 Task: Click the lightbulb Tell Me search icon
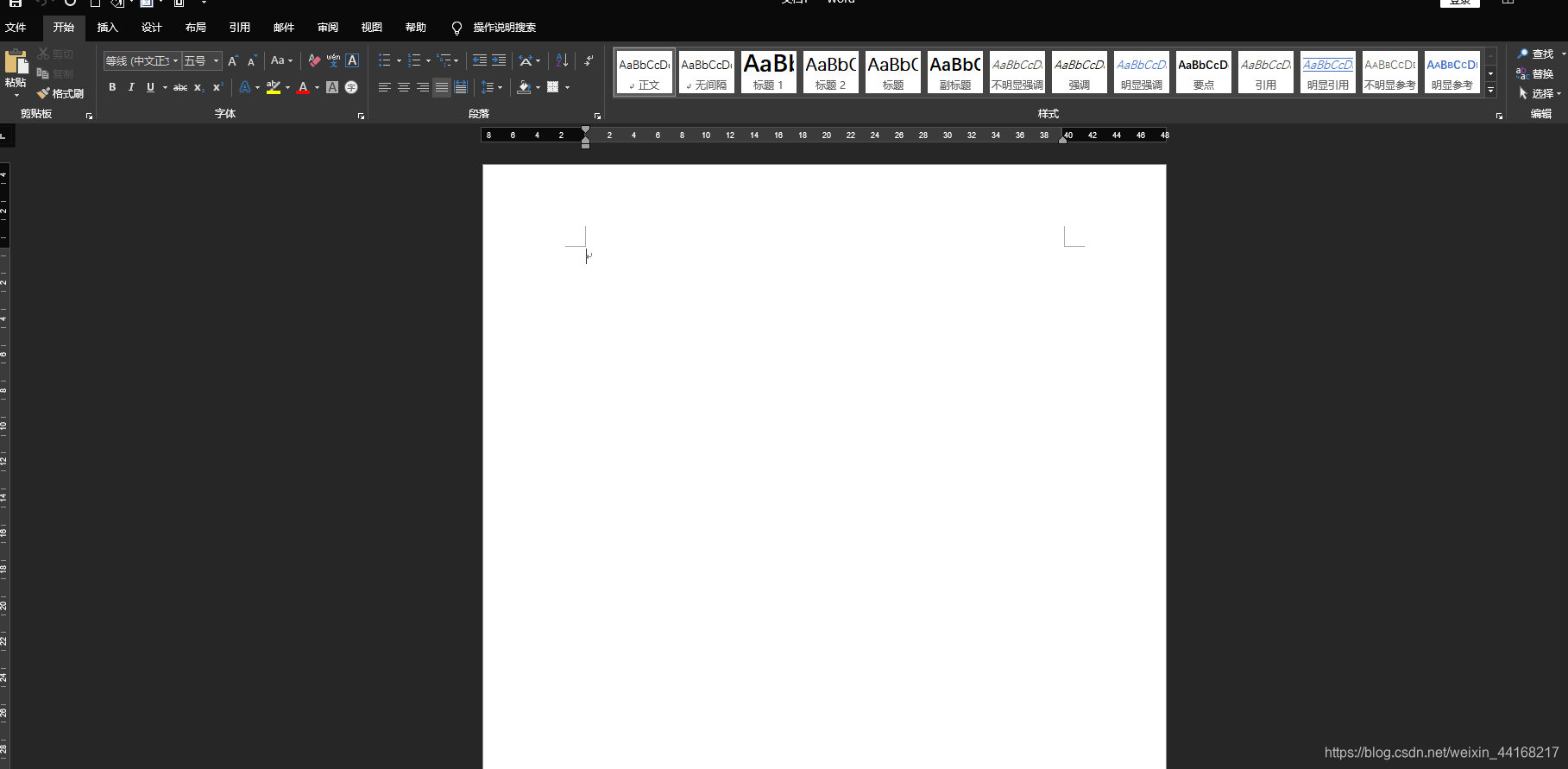pos(457,28)
